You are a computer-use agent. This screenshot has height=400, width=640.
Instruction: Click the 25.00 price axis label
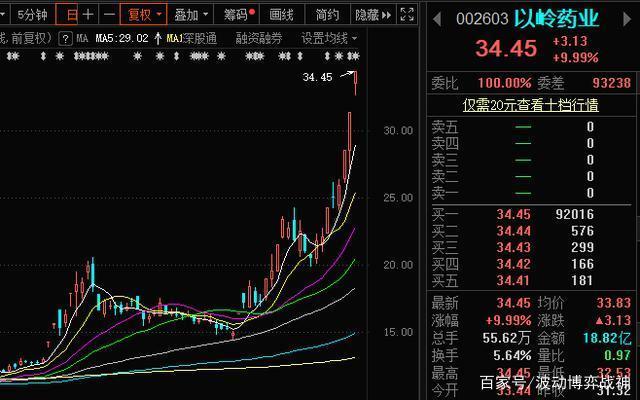click(398, 198)
